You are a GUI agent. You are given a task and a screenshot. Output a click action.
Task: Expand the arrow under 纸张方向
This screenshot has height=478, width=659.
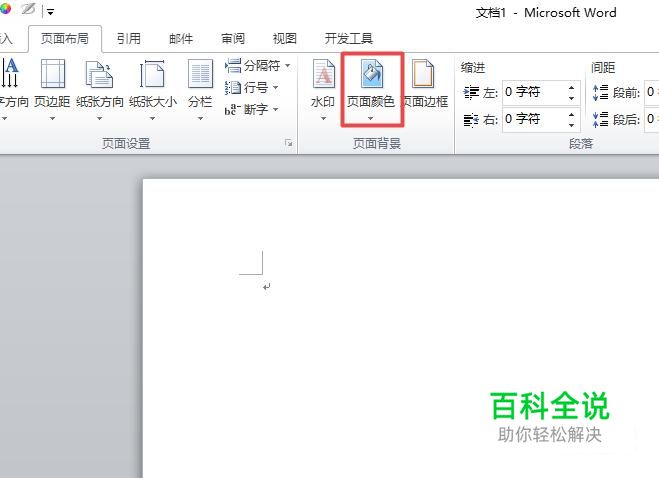click(x=100, y=119)
